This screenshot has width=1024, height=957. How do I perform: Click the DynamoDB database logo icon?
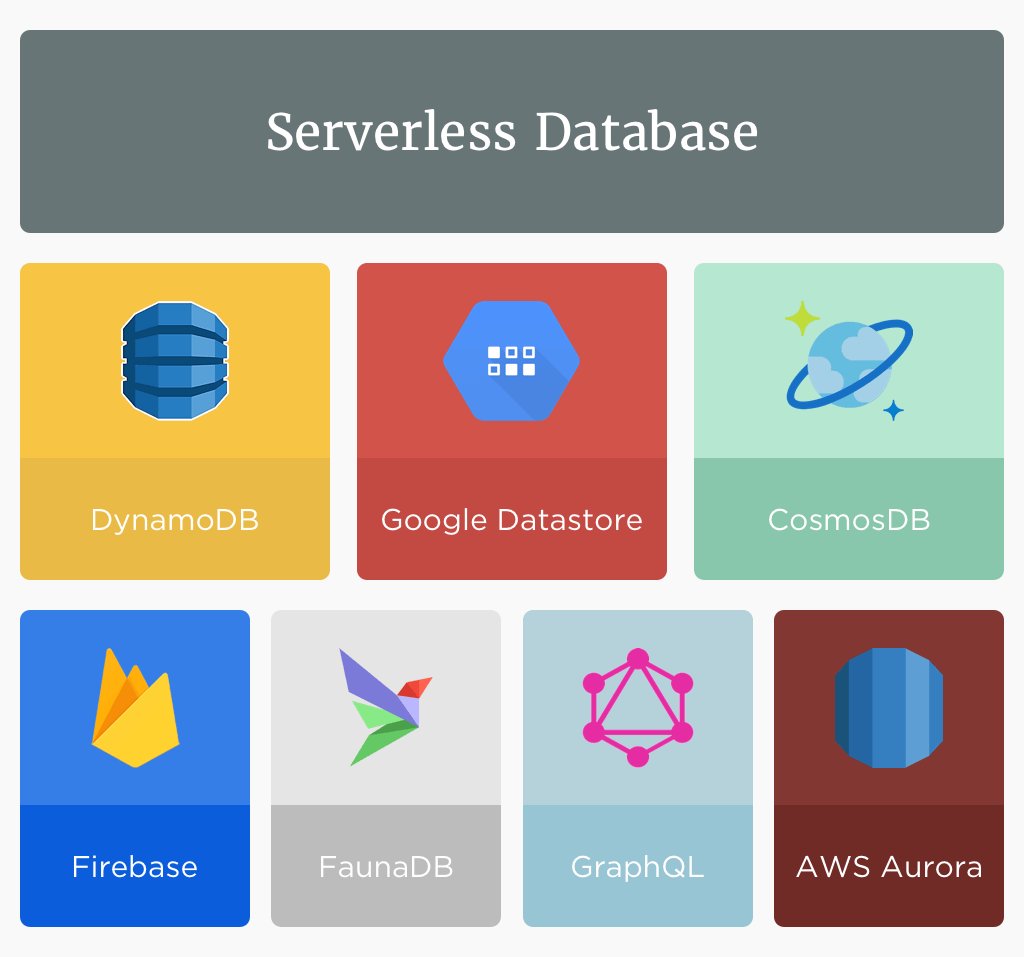pos(175,361)
